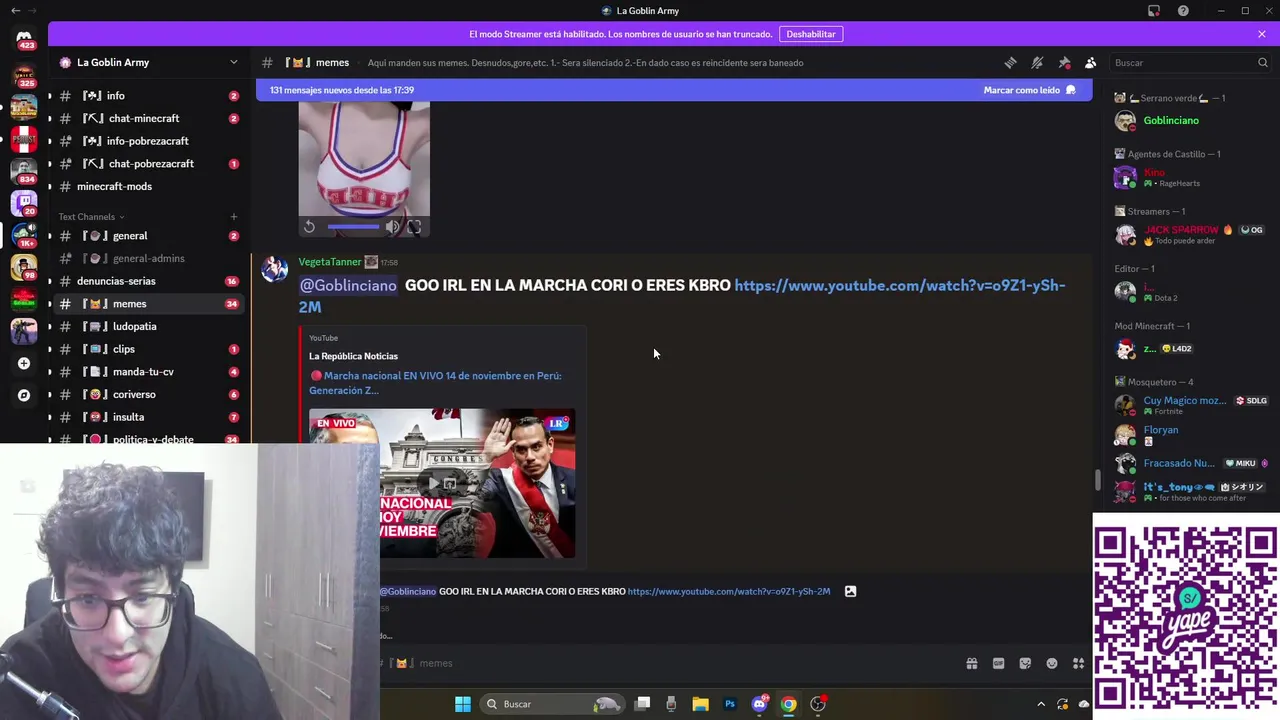This screenshot has height=720, width=1280.
Task: Toggle member list icon
Action: point(1091,63)
